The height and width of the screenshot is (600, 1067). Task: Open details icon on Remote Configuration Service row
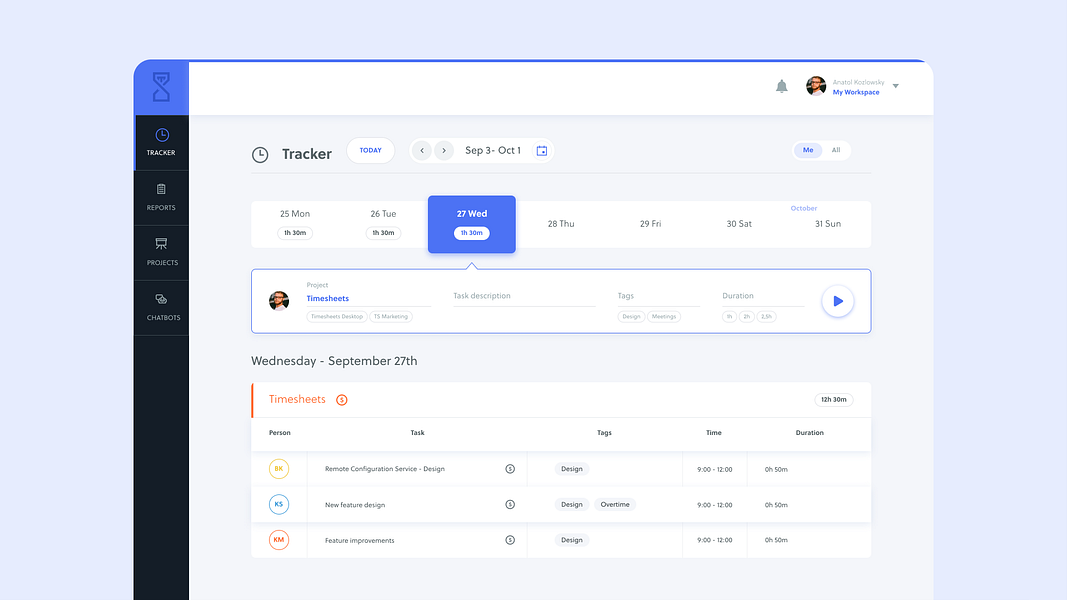click(x=510, y=468)
